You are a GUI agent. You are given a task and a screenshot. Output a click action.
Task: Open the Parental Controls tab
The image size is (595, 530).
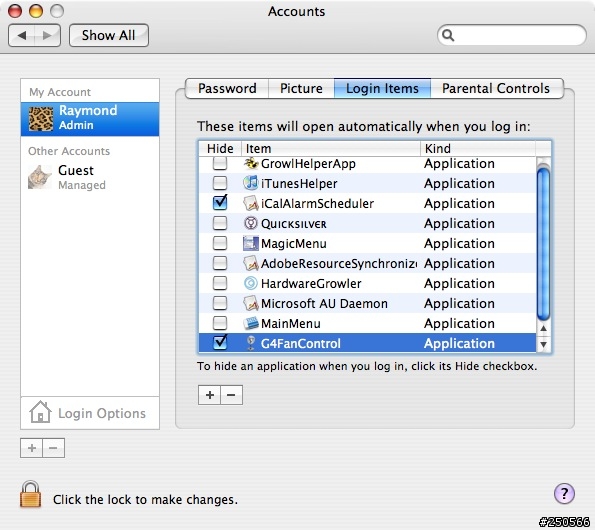[496, 88]
